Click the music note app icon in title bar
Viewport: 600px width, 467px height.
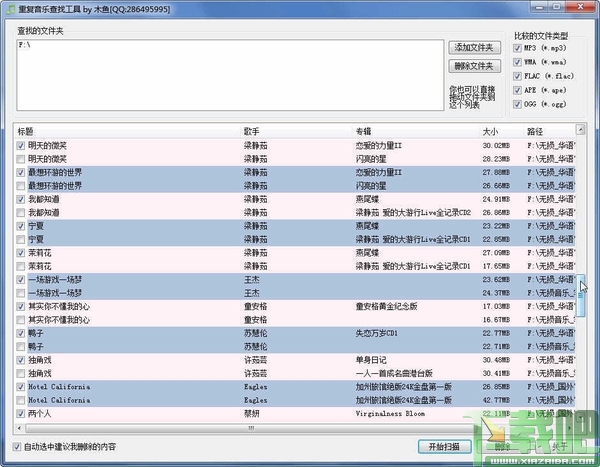(11, 9)
